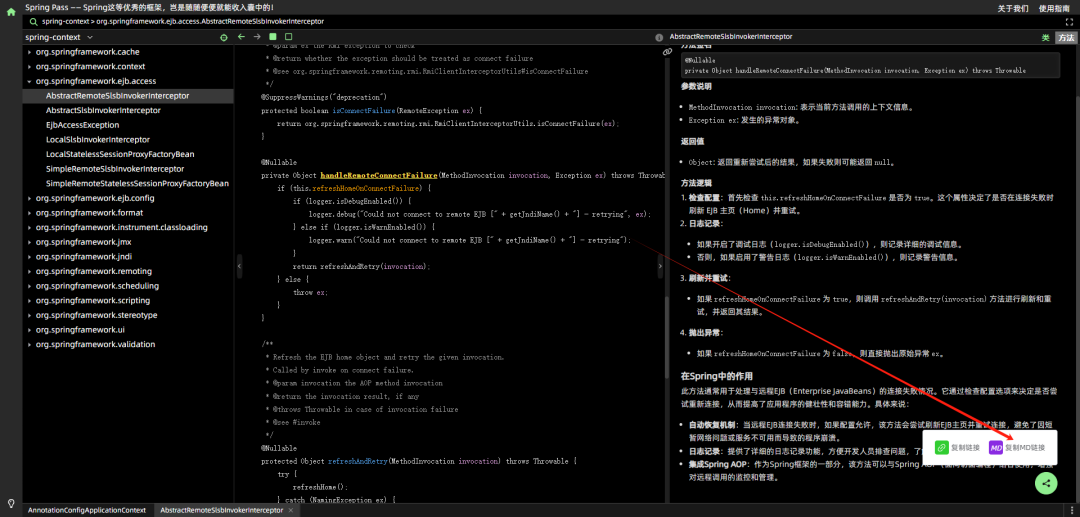Image resolution: width=1080 pixels, height=517 pixels.
Task: Click 复制链接 copy link button
Action: pos(957,447)
